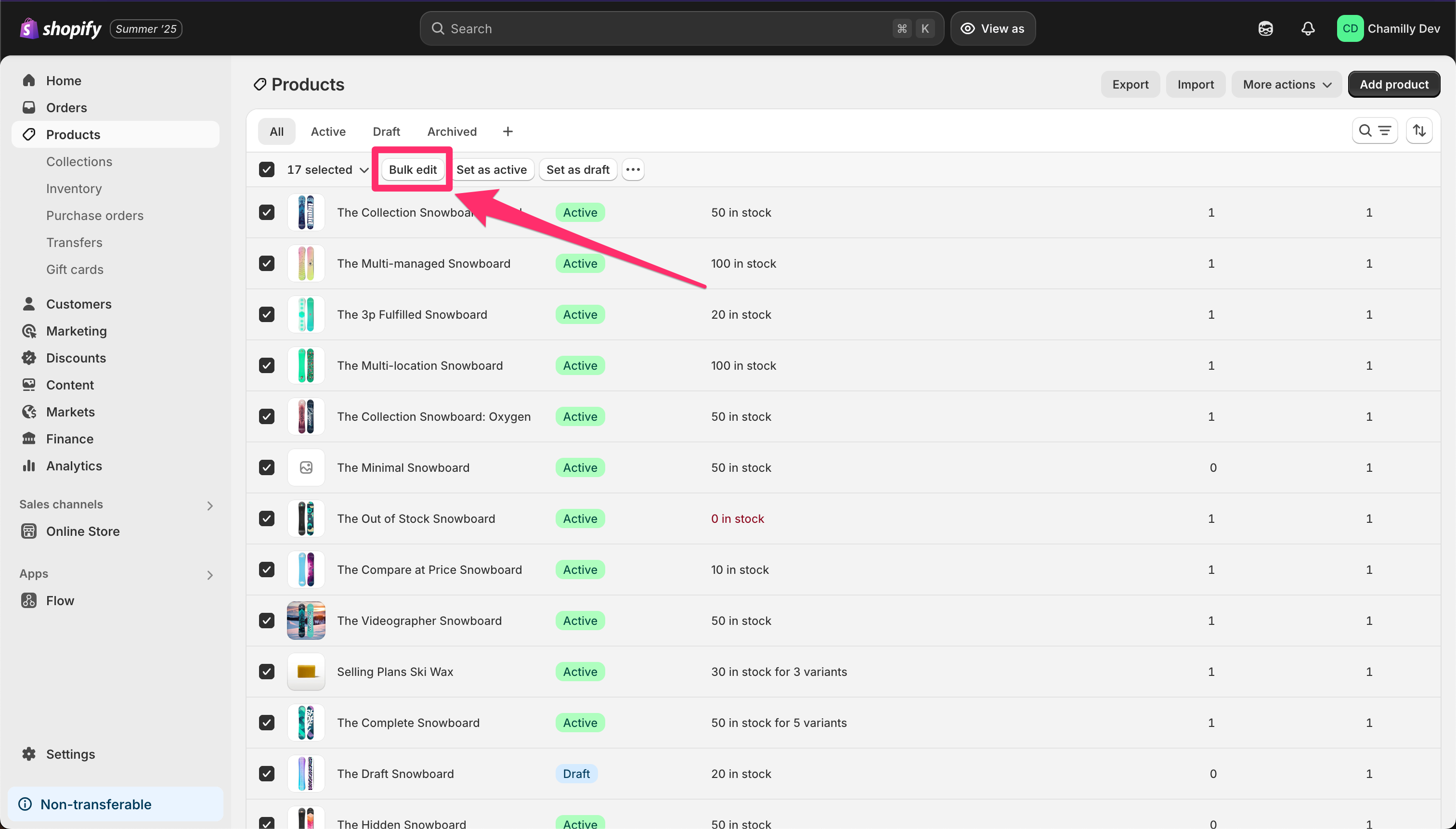Open The Videographer Snowboard thumbnail
The image size is (1456, 829).
(x=306, y=621)
